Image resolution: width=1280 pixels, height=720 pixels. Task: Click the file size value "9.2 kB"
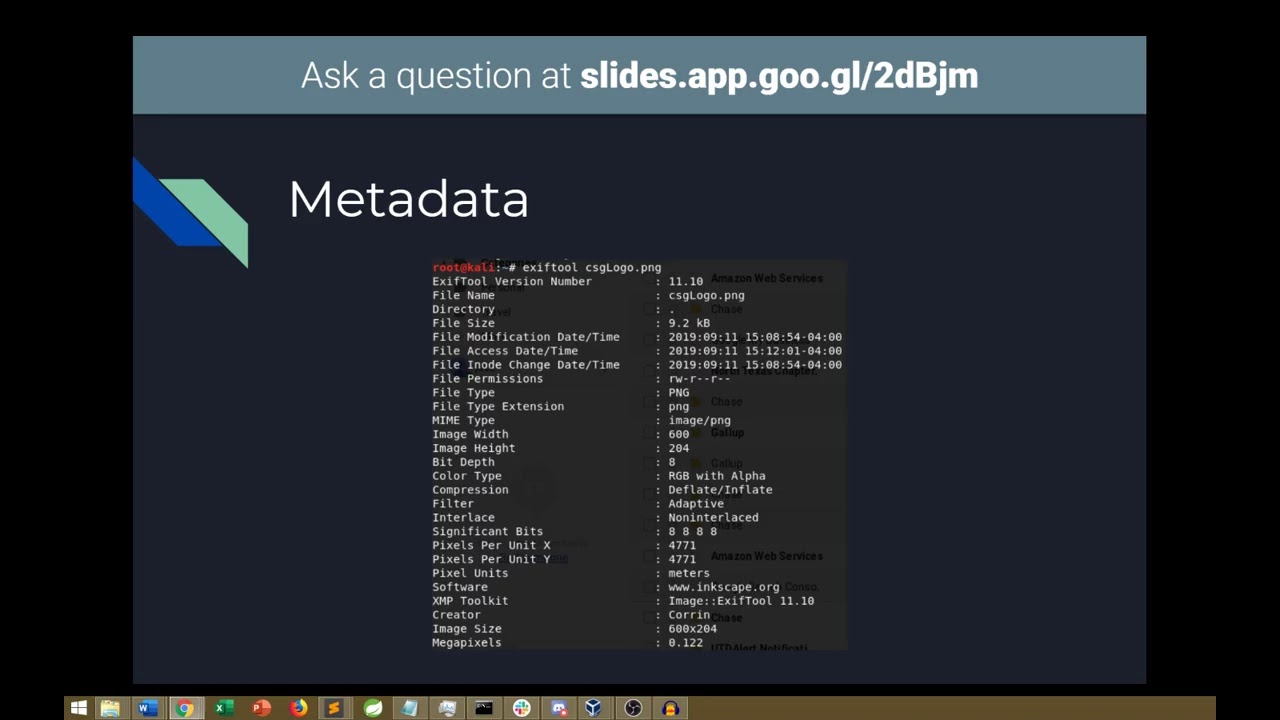tap(689, 323)
